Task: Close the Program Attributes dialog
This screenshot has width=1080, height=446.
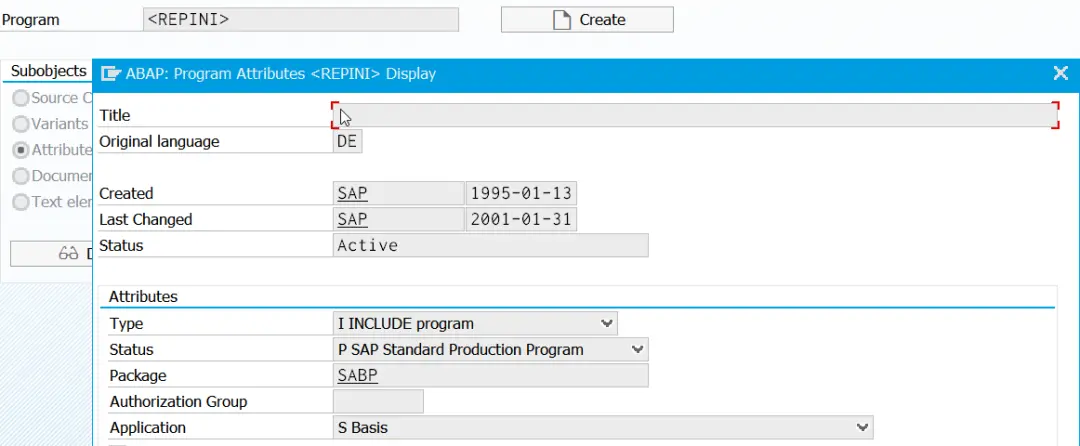Action: pyautogui.click(x=1061, y=73)
